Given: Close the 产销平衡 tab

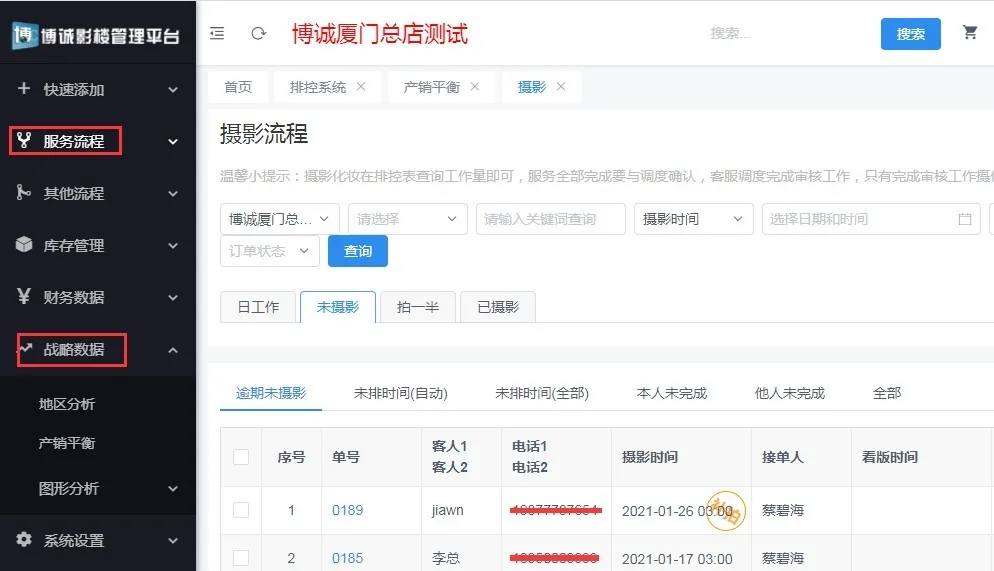Looking at the screenshot, I should [x=475, y=87].
